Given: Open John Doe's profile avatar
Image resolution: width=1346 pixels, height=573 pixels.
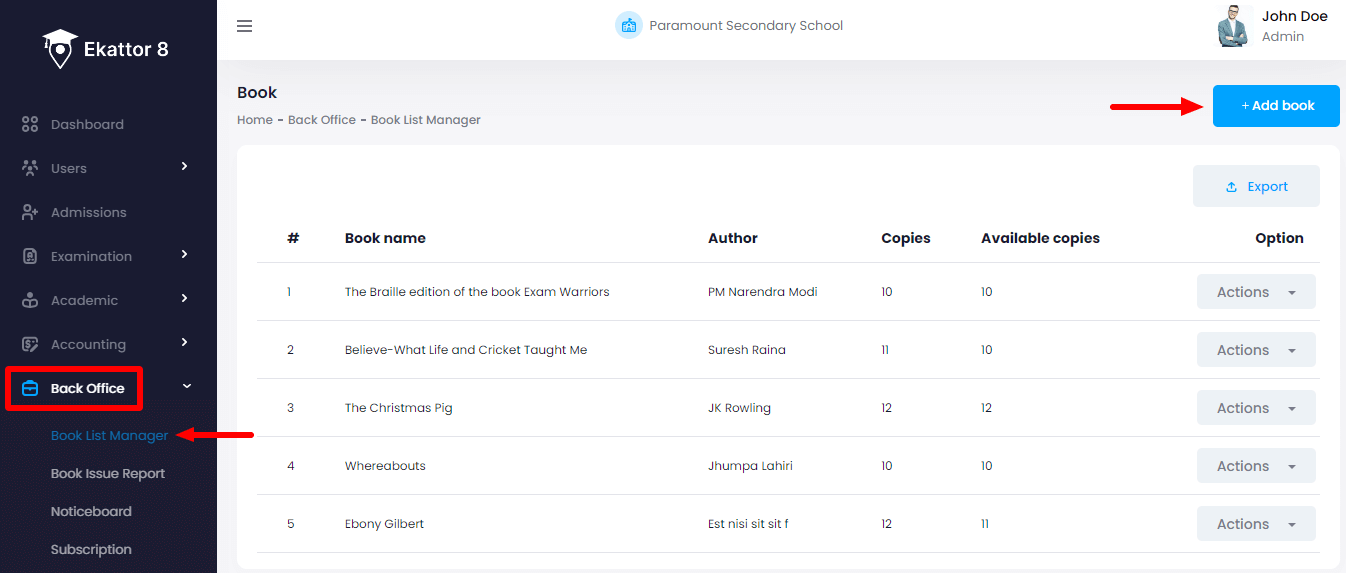Looking at the screenshot, I should (1234, 26).
